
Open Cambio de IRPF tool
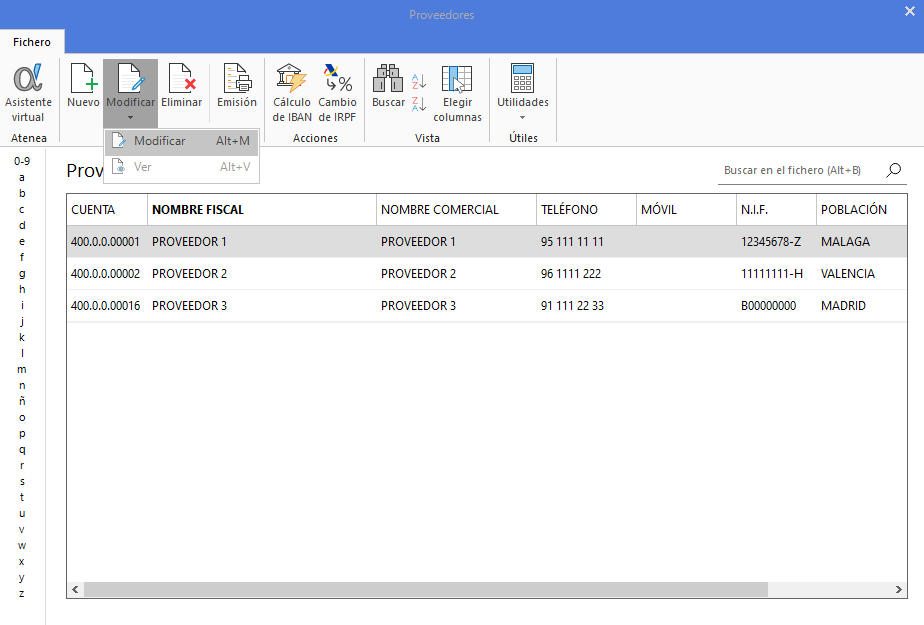coord(337,92)
